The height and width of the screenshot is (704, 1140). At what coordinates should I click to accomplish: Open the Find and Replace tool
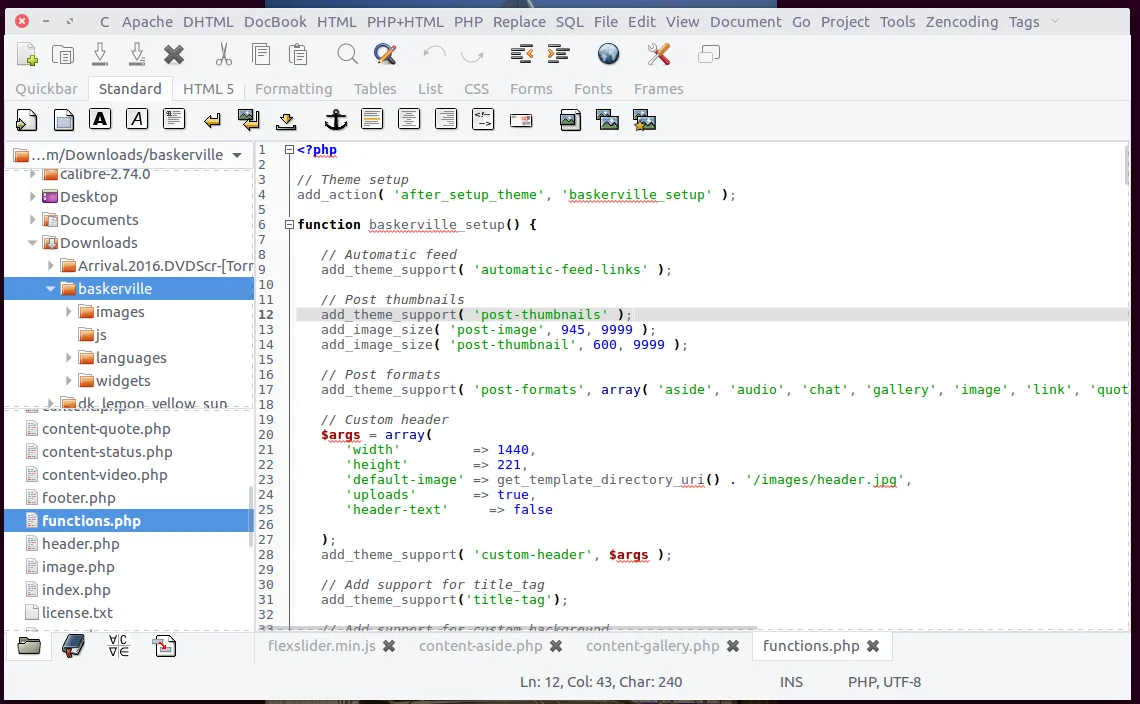tap(383, 55)
